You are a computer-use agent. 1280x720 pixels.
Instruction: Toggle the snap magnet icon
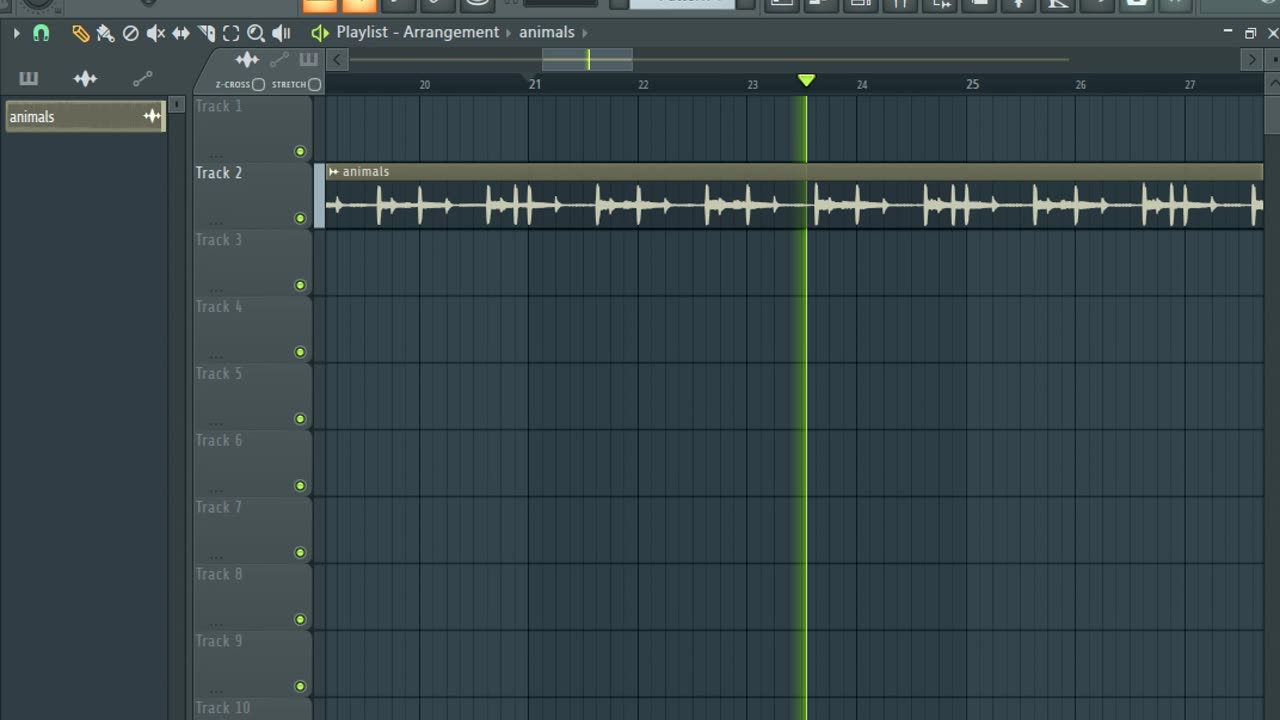41,33
